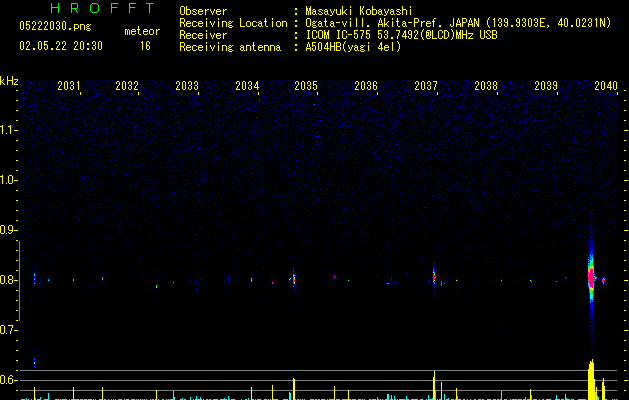
Task: Click the large meteor echo near 2040
Action: coord(591,278)
